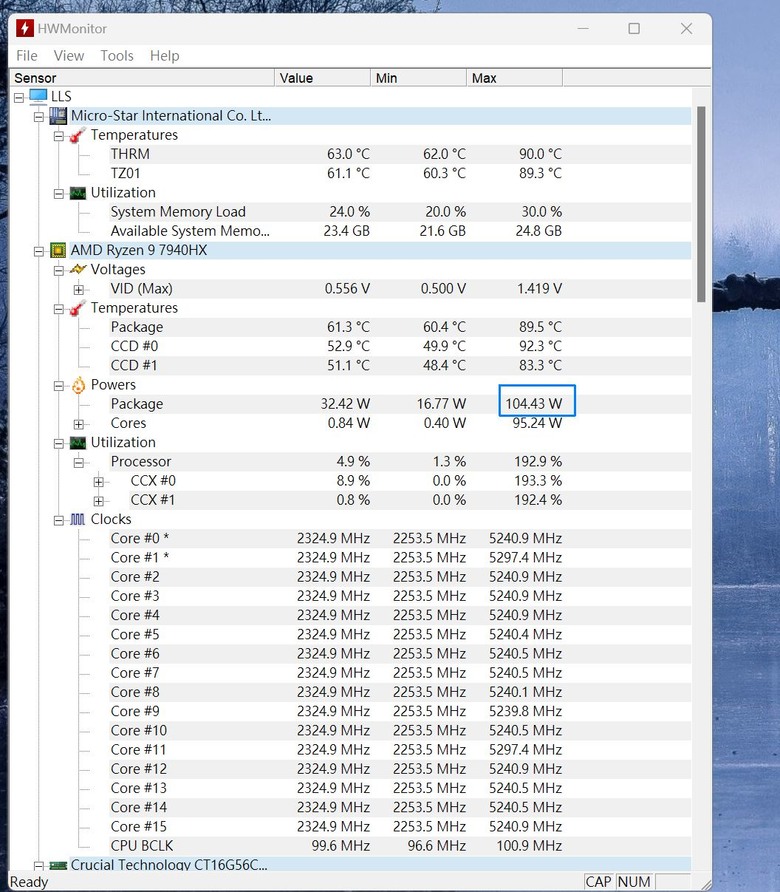780x892 pixels.
Task: Click the Max column header
Action: tap(514, 78)
